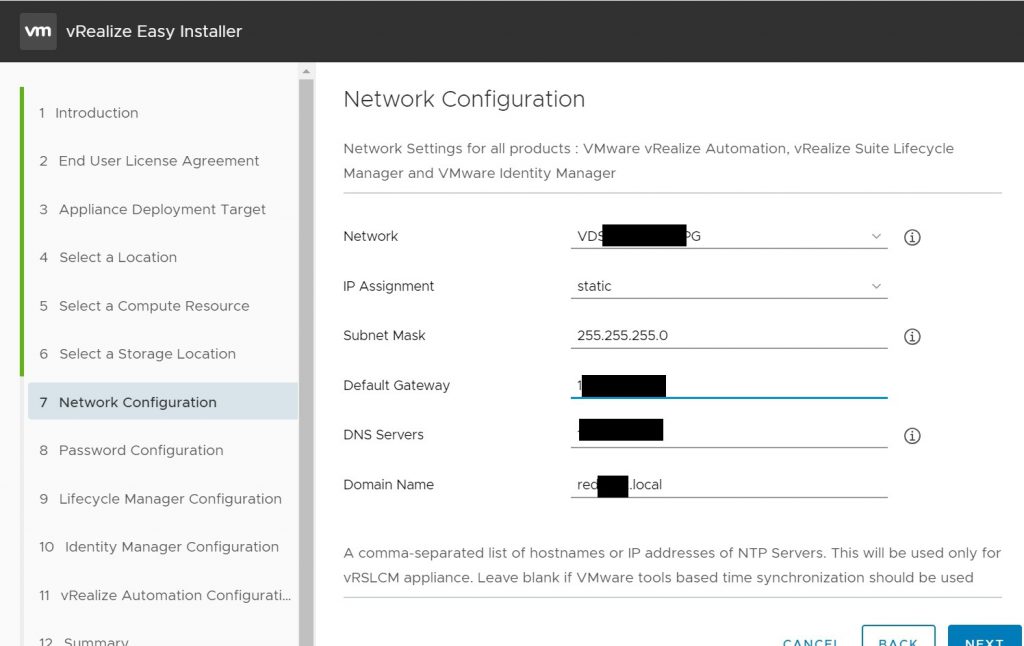The width and height of the screenshot is (1024, 646).
Task: Go to step 5 Select a Compute Resource
Action: point(144,306)
